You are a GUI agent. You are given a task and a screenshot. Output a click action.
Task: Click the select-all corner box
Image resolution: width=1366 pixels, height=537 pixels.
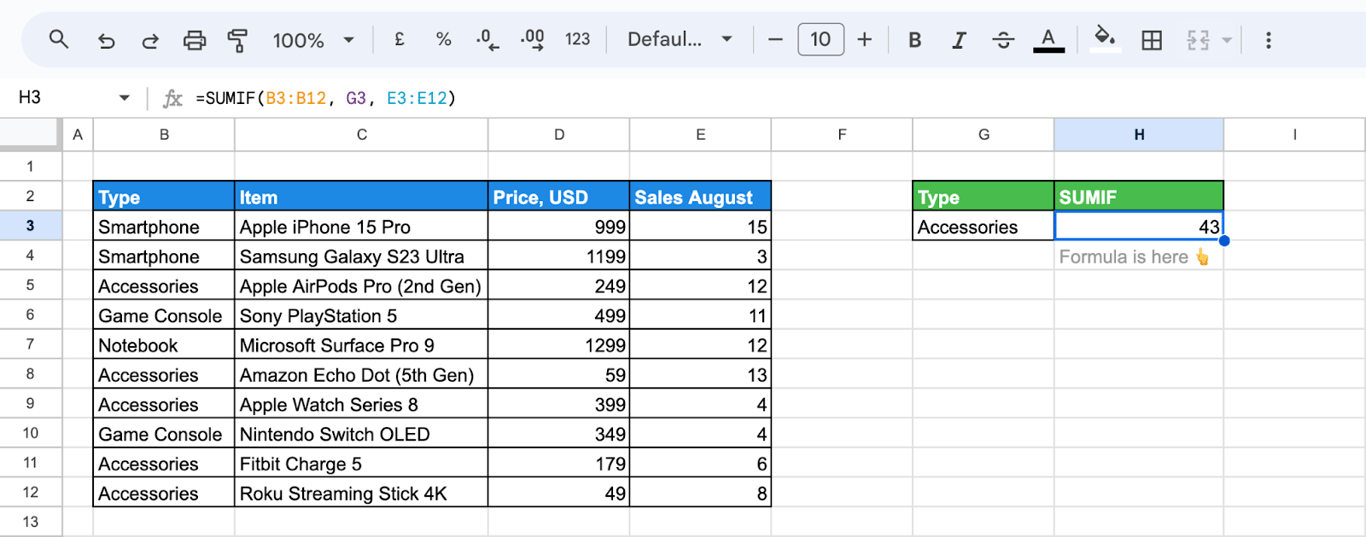pos(30,134)
